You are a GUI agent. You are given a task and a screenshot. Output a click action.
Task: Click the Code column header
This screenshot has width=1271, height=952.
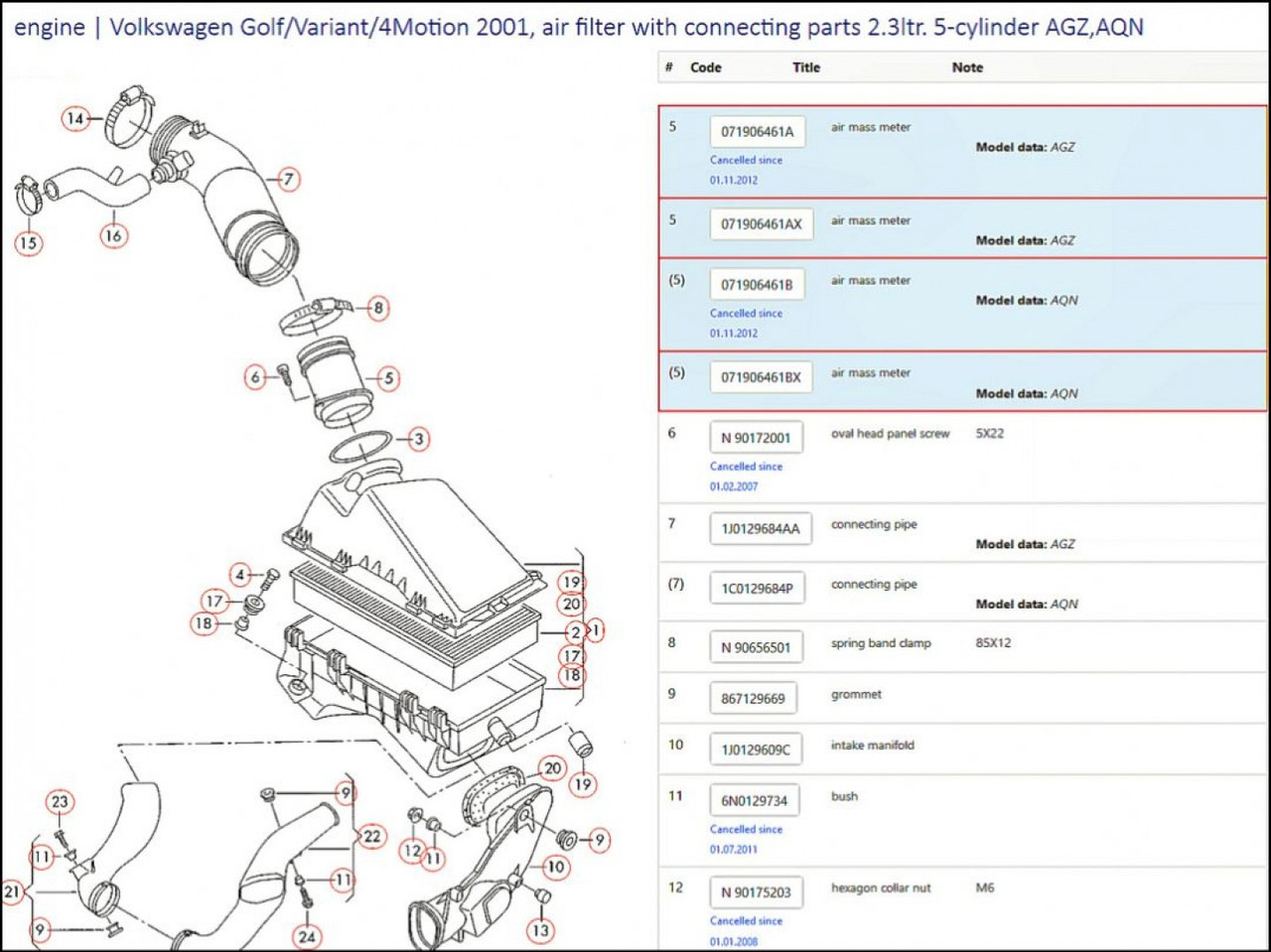(706, 68)
